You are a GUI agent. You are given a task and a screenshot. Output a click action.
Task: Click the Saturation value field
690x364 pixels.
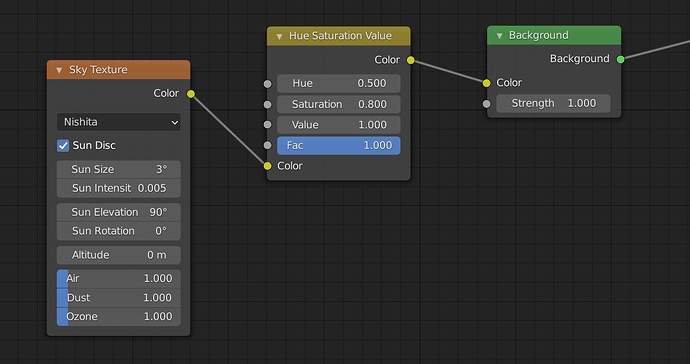click(x=339, y=104)
